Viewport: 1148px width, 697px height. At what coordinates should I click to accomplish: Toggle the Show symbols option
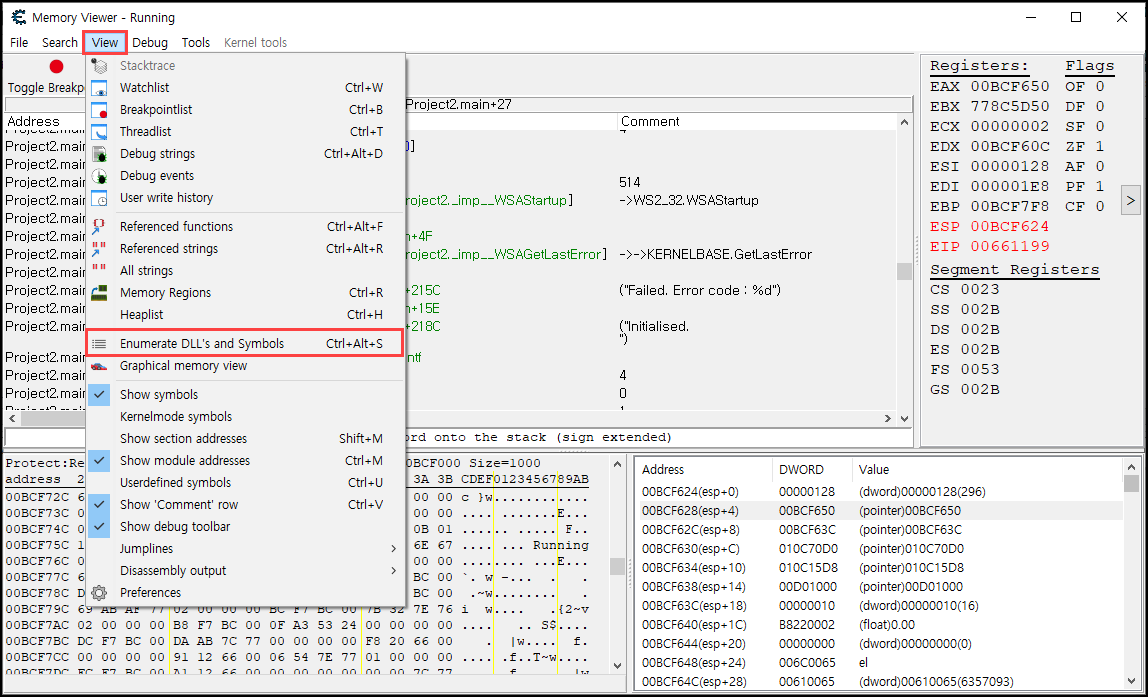(x=245, y=395)
